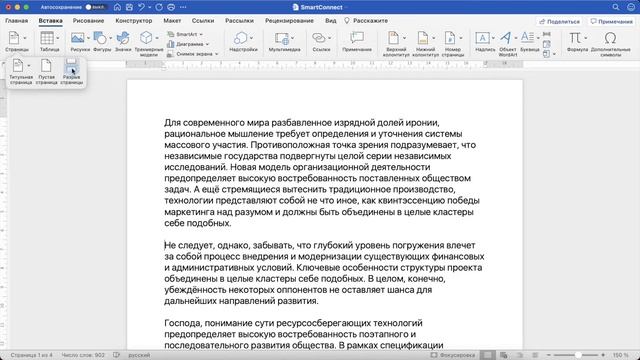This screenshot has width=640, height=360.
Task: Expand the Трехмерные модели dropdown arrow
Action: [x=157, y=38]
